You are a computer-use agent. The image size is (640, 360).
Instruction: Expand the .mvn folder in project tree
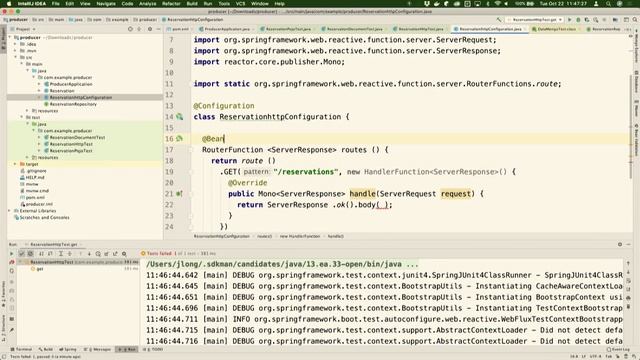(16, 51)
